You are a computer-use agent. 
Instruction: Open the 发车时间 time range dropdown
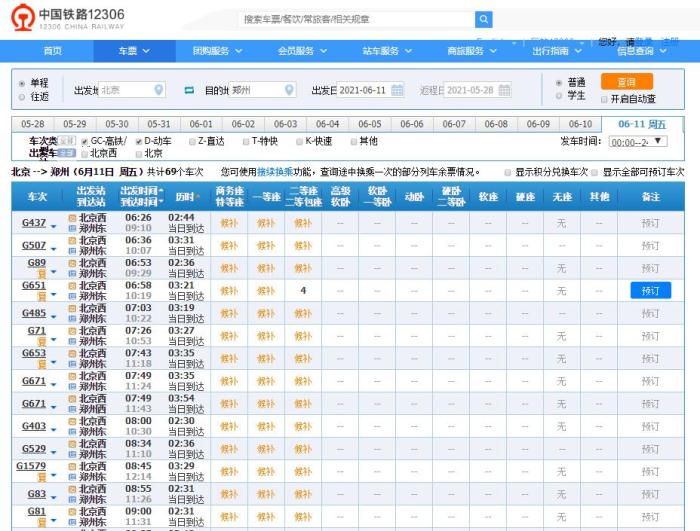click(638, 142)
